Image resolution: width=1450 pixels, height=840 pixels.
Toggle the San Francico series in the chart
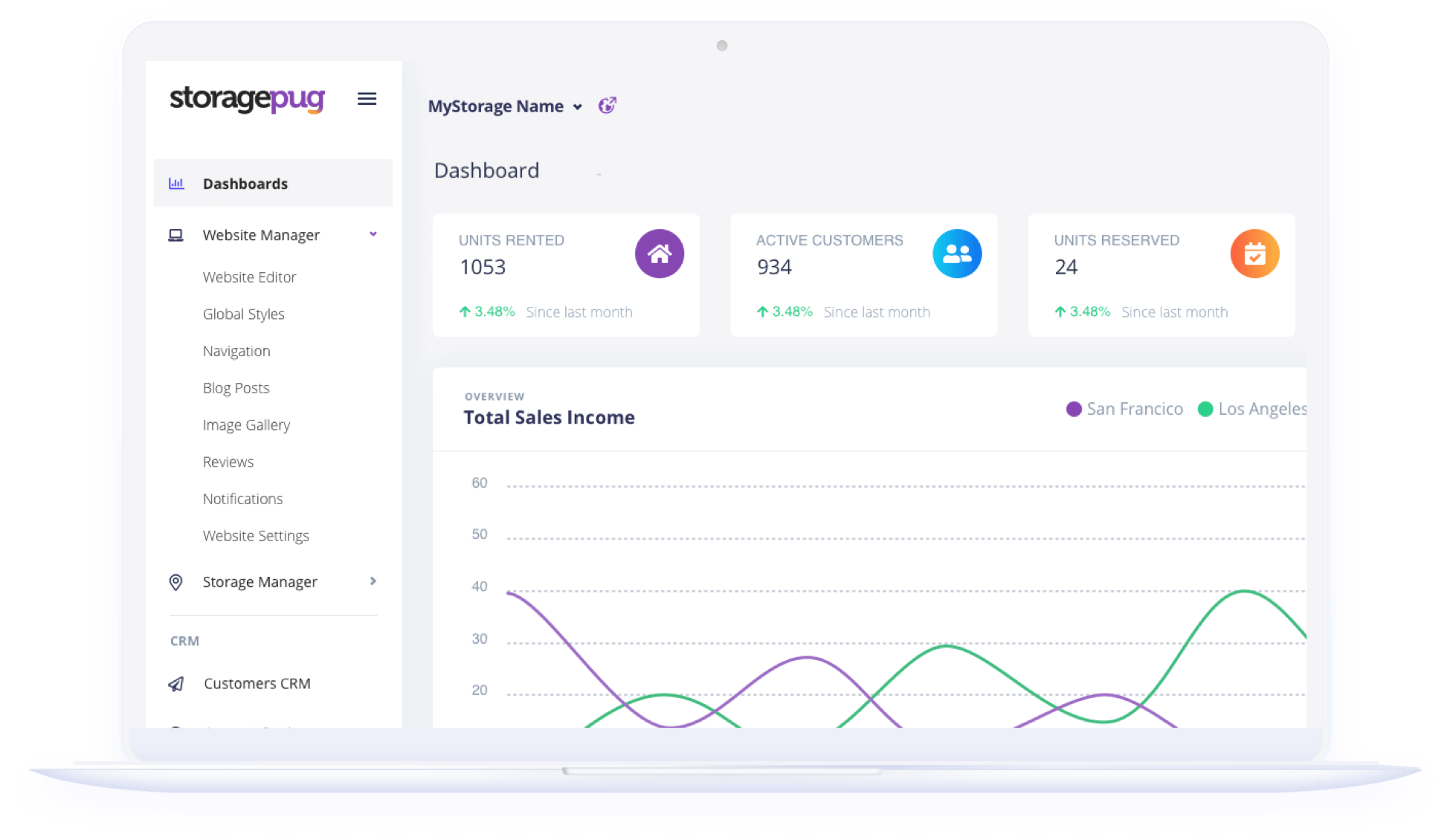point(1124,409)
